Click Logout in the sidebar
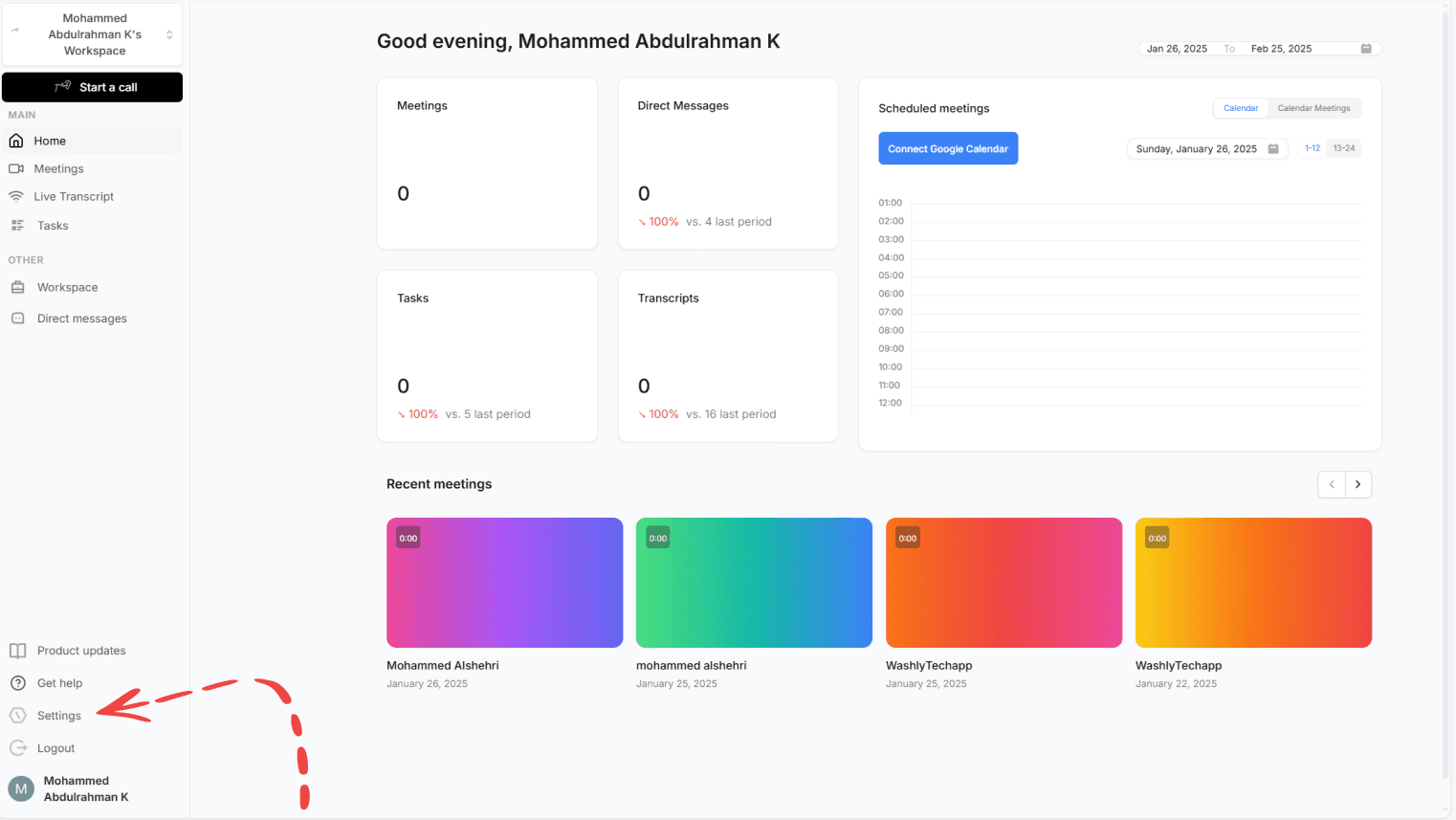Screen dimensions: 1456x820 55,747
